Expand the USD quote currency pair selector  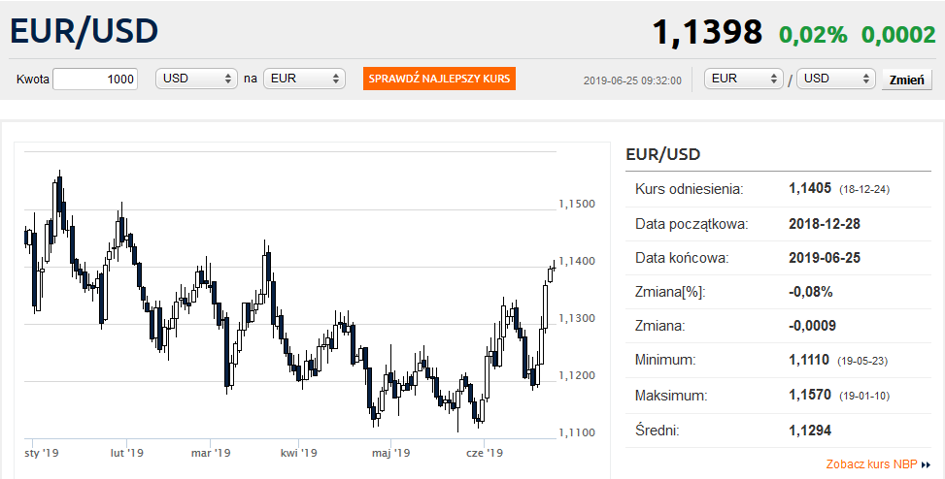click(x=836, y=78)
